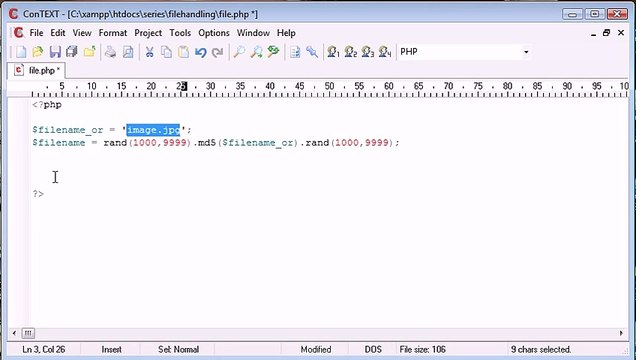The image size is (636, 360).
Task: Run user command 3
Action: (x=367, y=52)
